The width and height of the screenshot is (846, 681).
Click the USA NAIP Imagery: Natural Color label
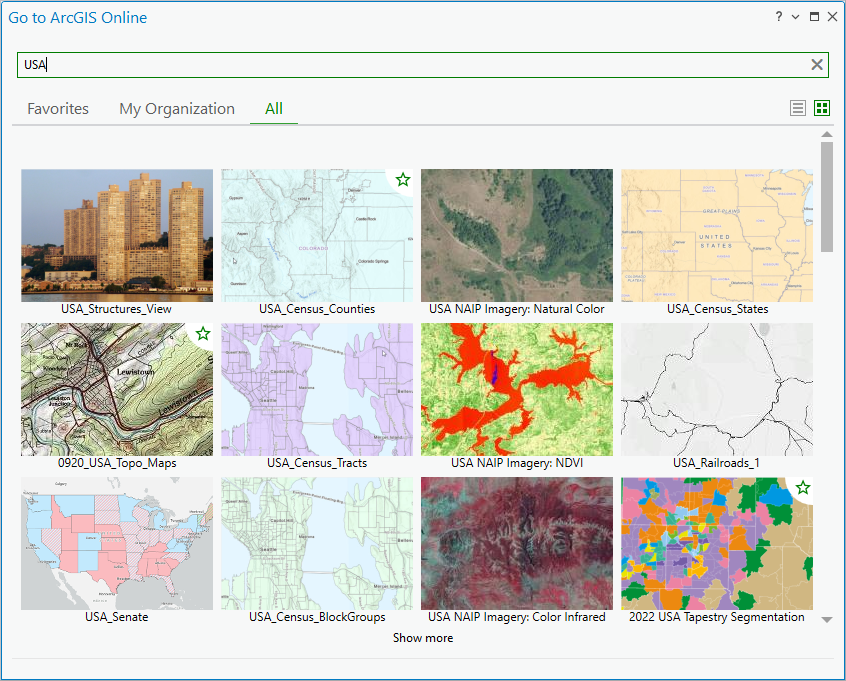click(x=517, y=309)
